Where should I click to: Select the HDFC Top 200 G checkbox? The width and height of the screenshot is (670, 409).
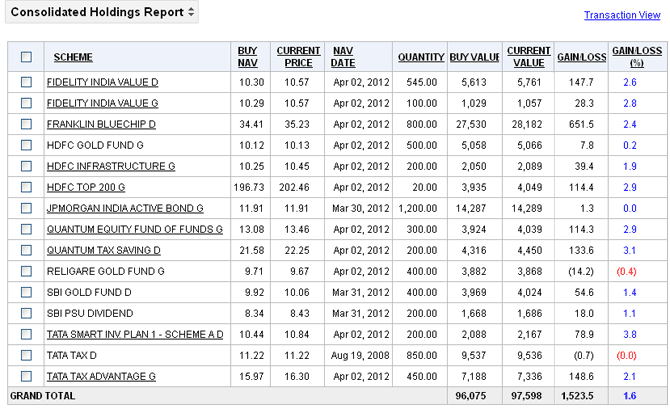pyautogui.click(x=26, y=187)
